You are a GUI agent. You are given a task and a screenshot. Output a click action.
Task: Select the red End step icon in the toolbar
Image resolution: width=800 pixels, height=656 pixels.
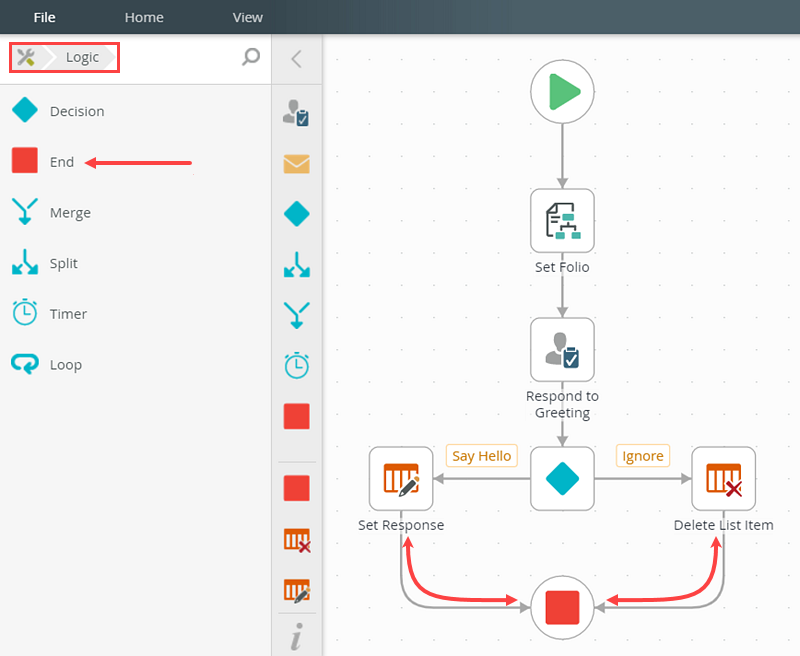297,416
